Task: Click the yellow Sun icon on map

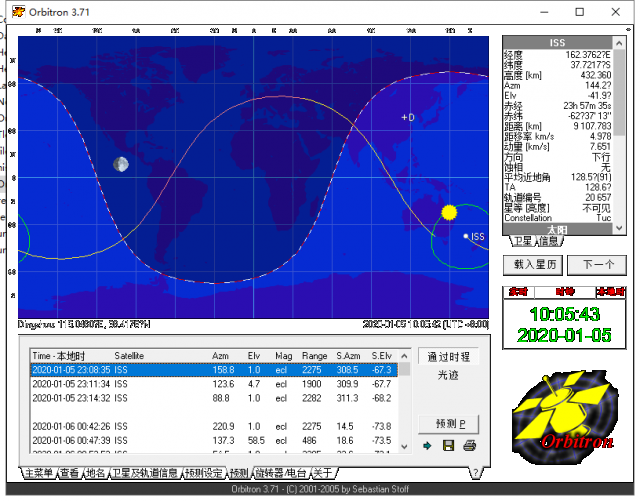Action: [x=449, y=212]
